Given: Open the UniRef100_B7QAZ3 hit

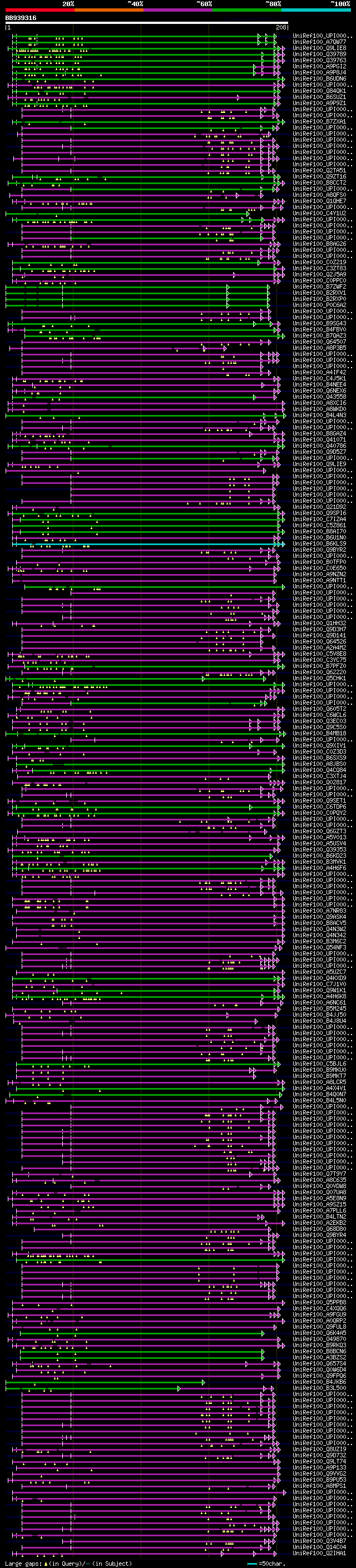Looking at the screenshot, I should (x=319, y=336).
